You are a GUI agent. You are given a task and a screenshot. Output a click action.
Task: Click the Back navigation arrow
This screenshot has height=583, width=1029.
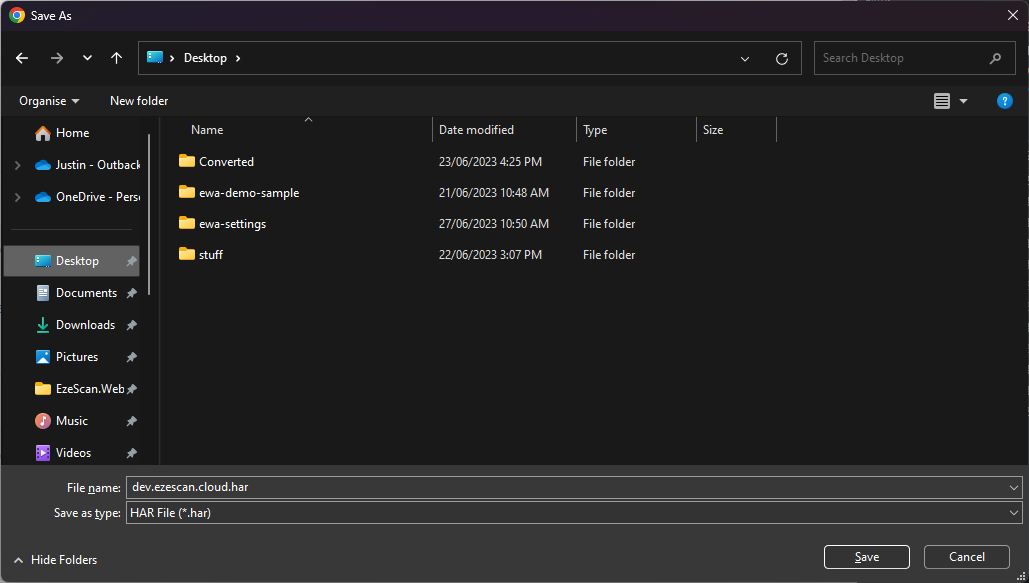coord(22,58)
